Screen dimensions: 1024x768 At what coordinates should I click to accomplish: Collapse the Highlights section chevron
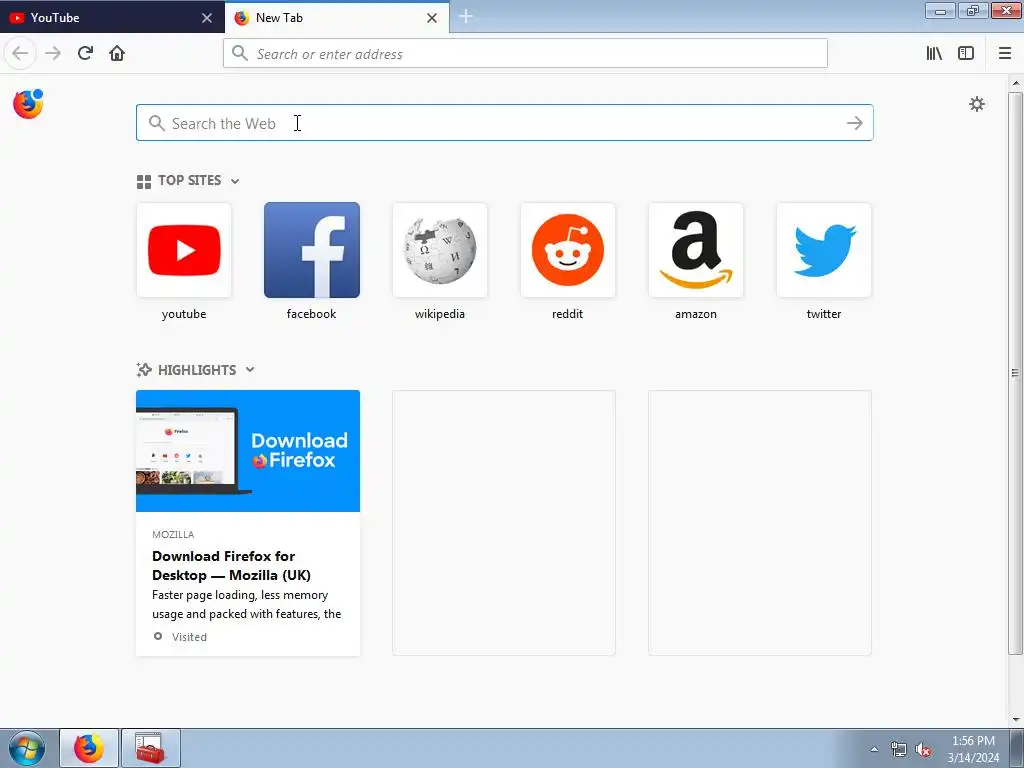point(249,370)
